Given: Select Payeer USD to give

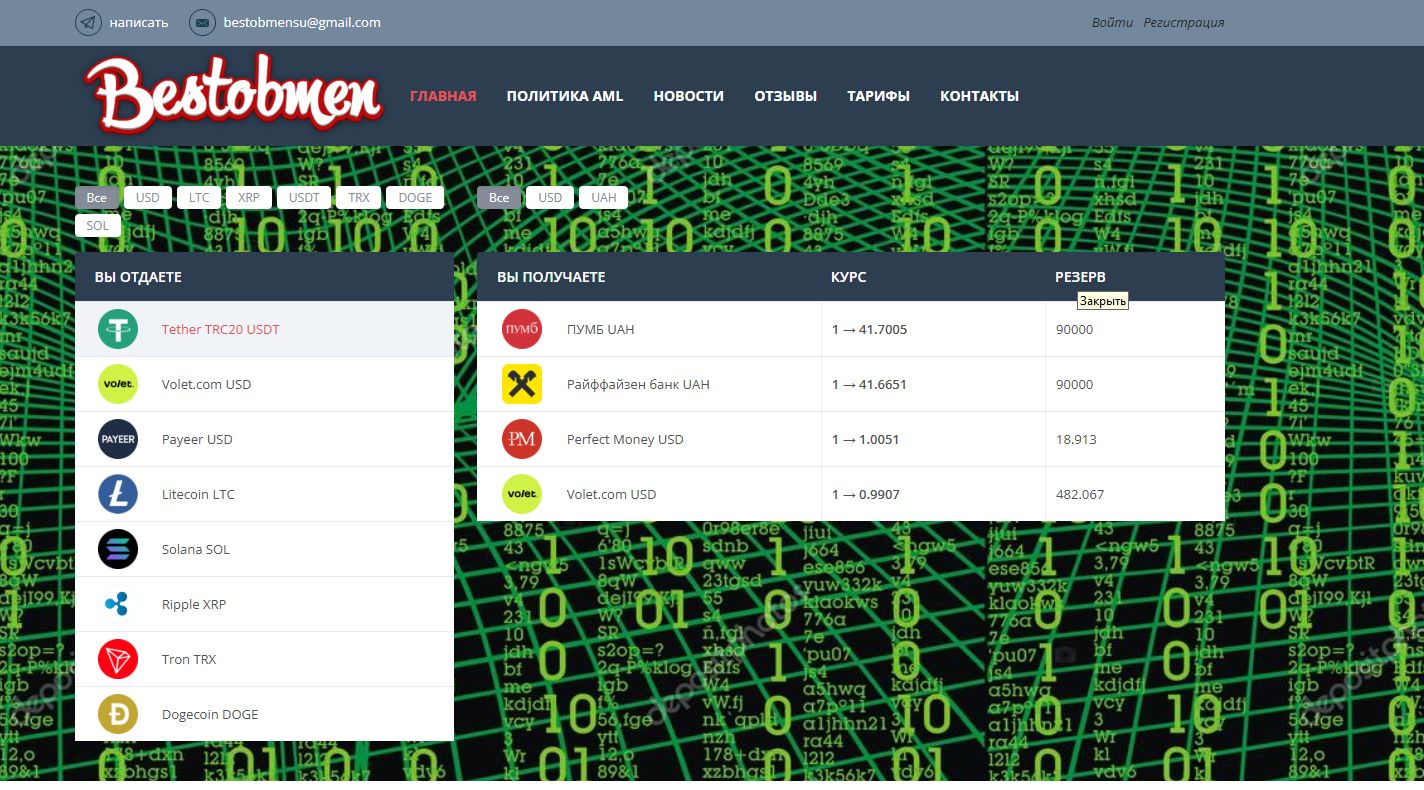Looking at the screenshot, I should [264, 439].
